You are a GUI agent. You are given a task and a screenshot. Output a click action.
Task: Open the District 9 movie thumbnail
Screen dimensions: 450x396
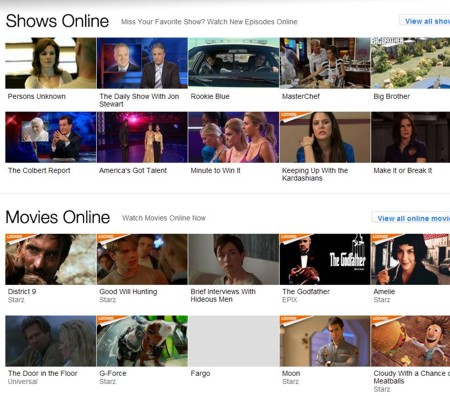tap(51, 259)
